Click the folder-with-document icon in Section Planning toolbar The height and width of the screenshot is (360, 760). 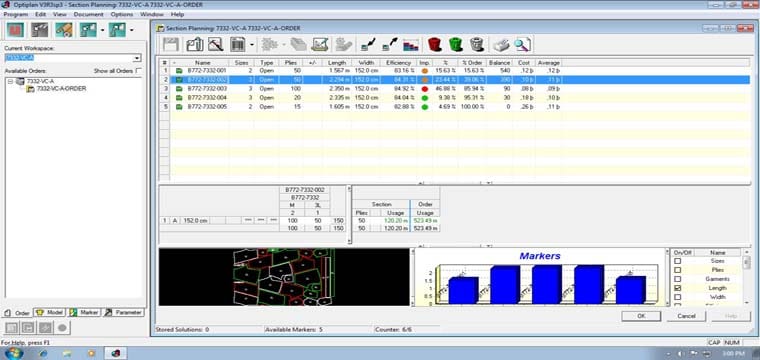(x=194, y=45)
